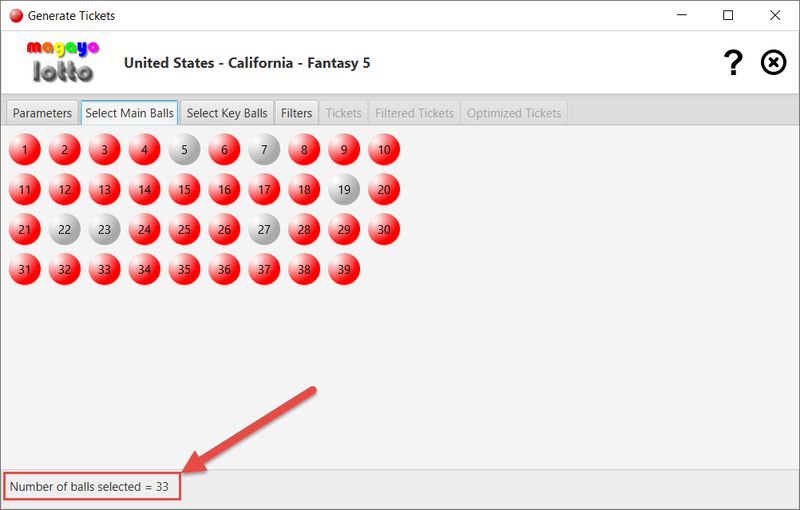800x510 pixels.
Task: Toggle ball number 25
Action: click(x=184, y=229)
